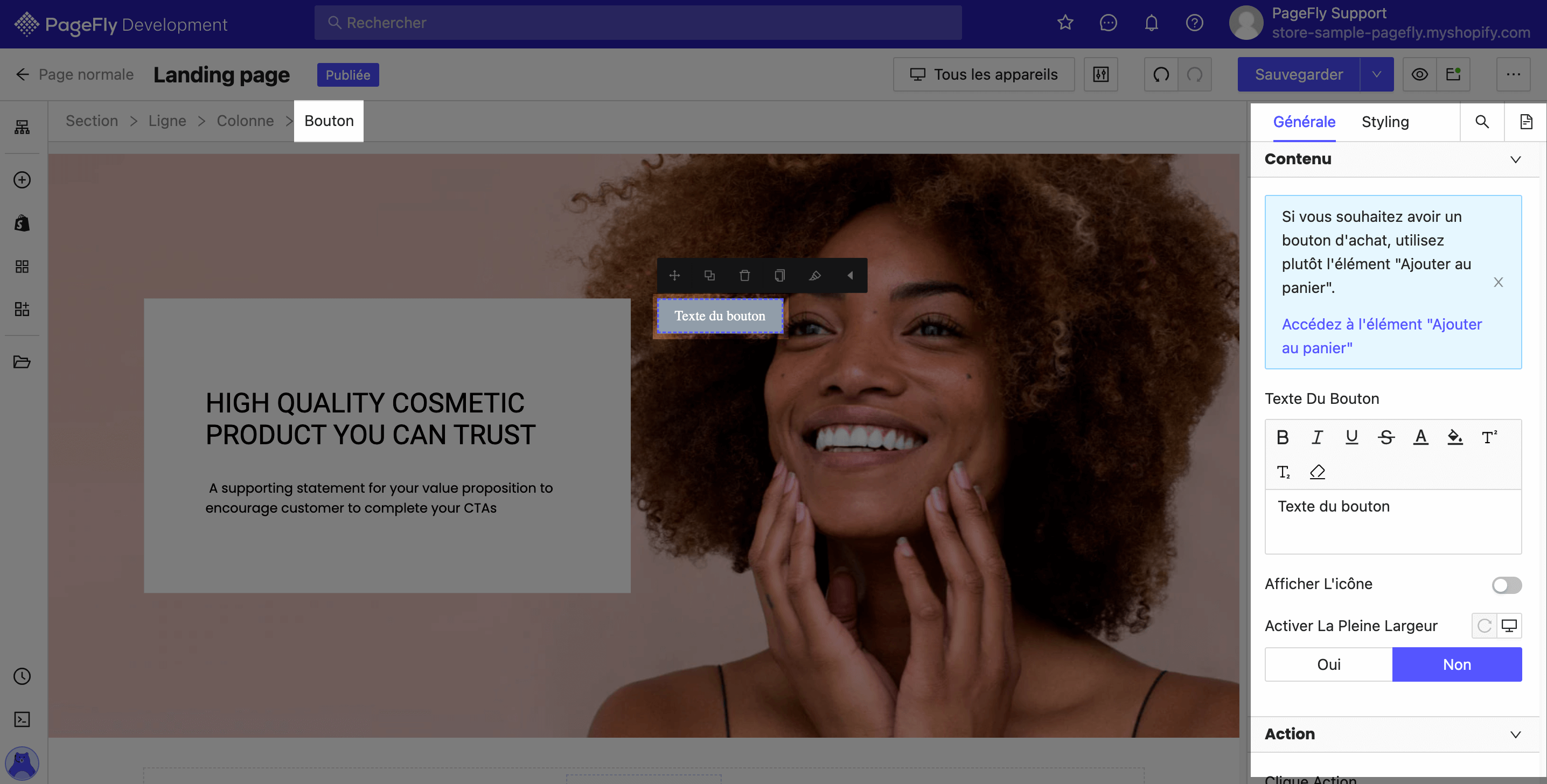1547x784 pixels.
Task: Open the Ajouter au panier element link
Action: (x=1381, y=336)
